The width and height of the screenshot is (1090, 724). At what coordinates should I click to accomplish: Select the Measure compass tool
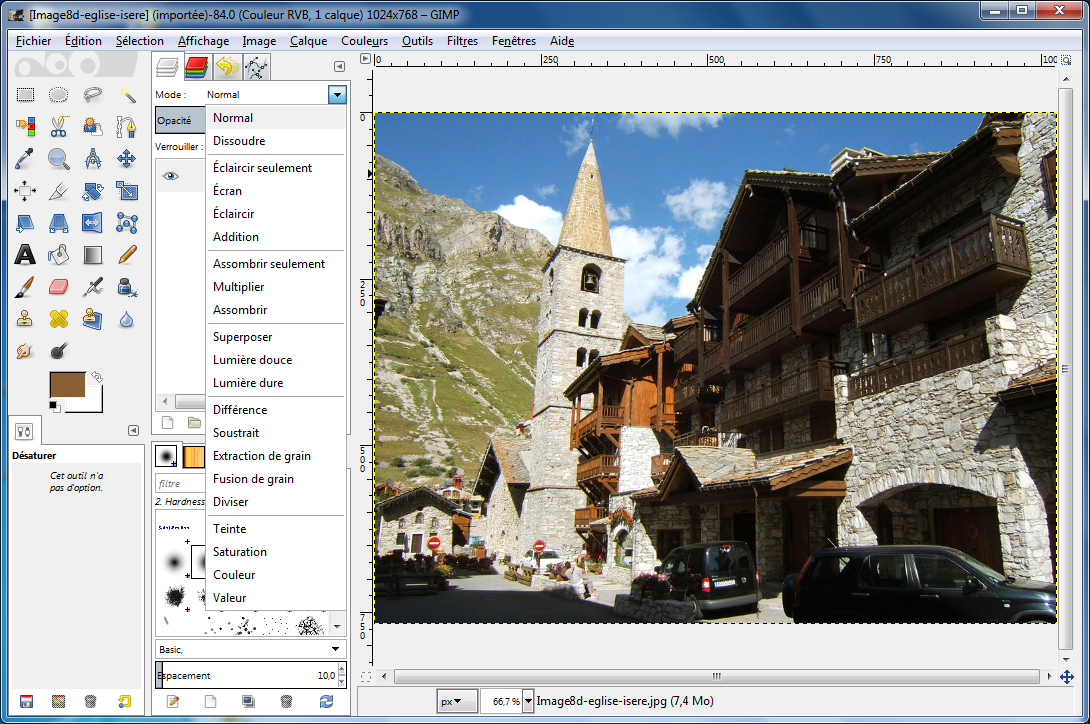coord(92,159)
